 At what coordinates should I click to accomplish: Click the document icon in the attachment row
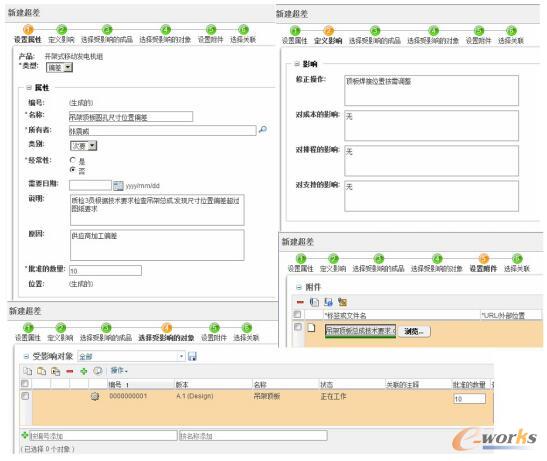click(x=311, y=328)
